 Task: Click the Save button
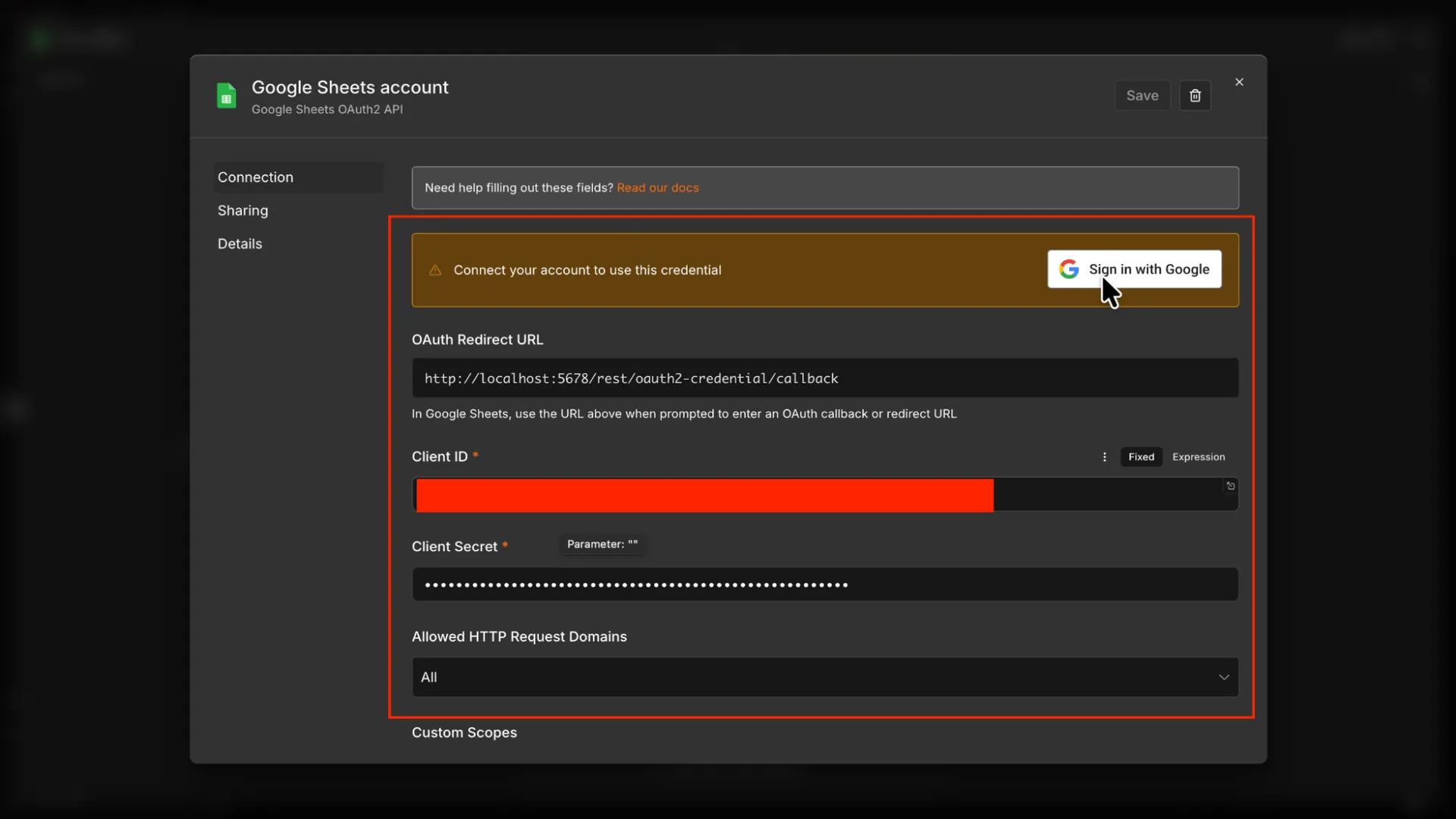[x=1142, y=96]
